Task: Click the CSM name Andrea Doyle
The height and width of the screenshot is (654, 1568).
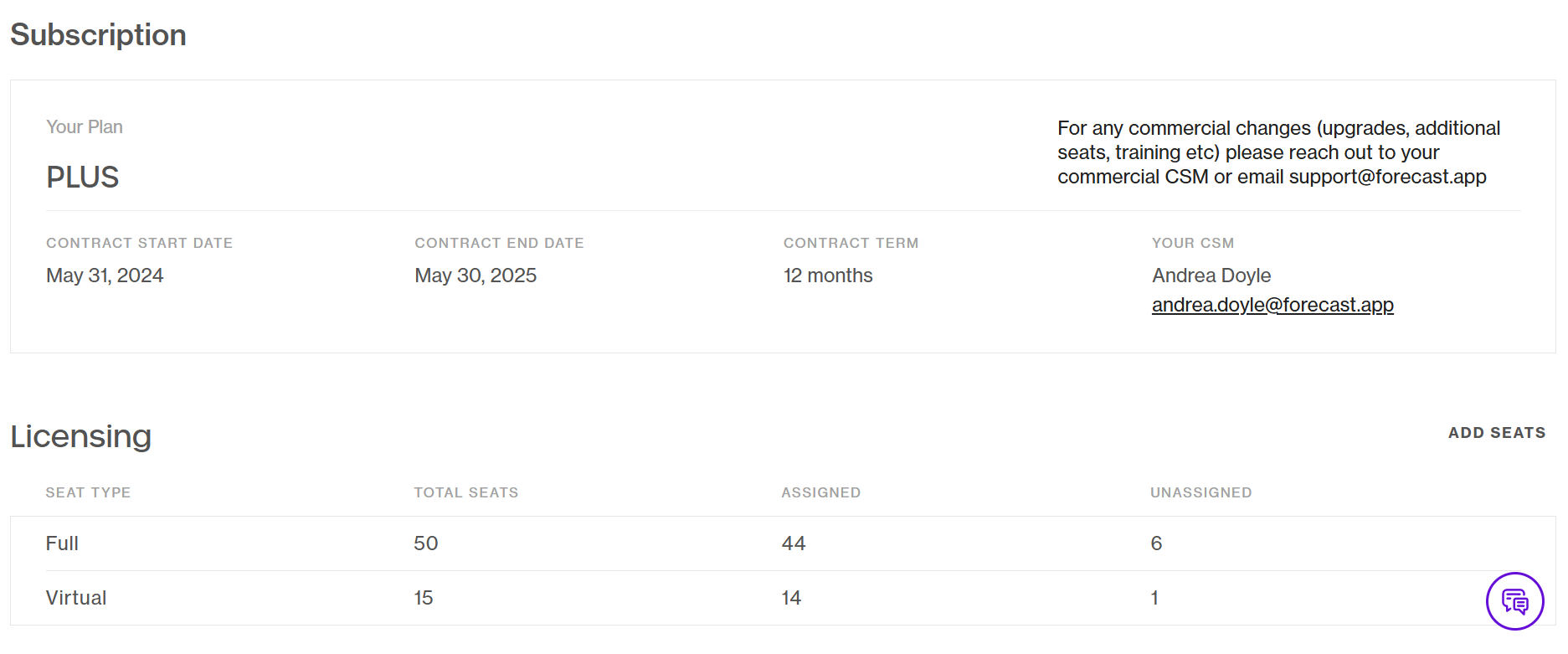Action: pyautogui.click(x=1211, y=276)
